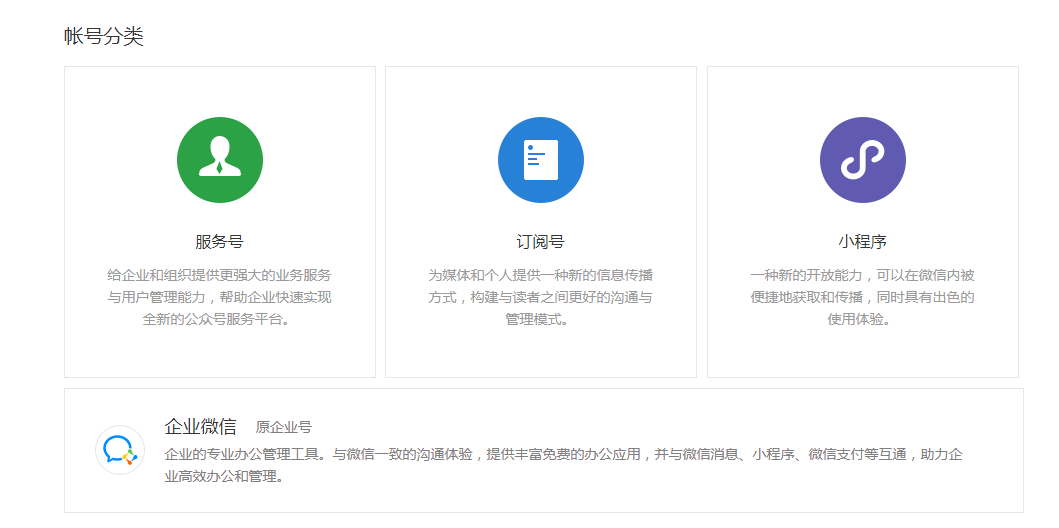Click description starting 给企业和组织提供更强大的业务服务
Screen dimensions: 1059x528
219,297
